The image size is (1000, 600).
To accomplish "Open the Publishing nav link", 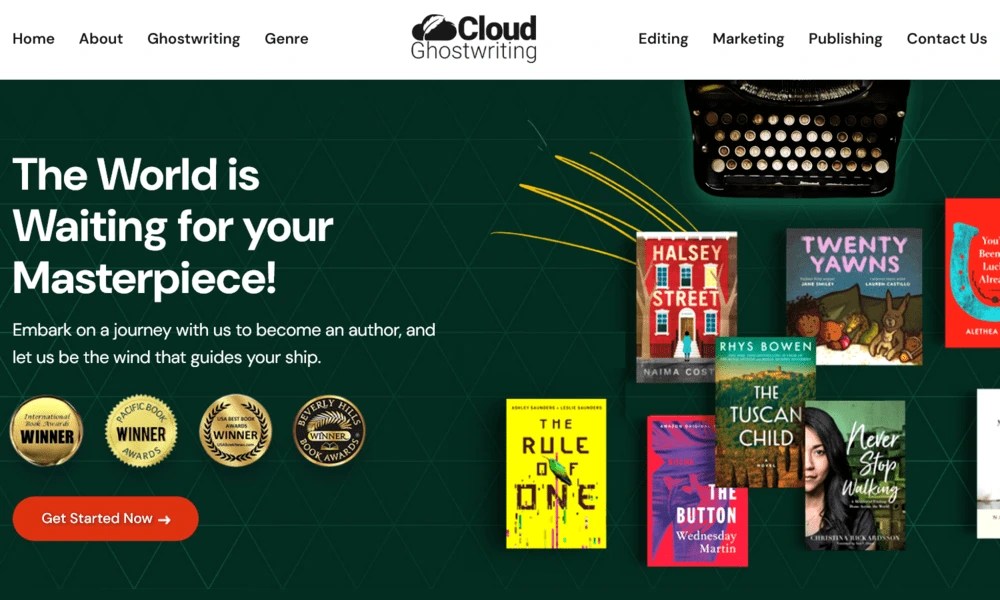I will pyautogui.click(x=846, y=39).
